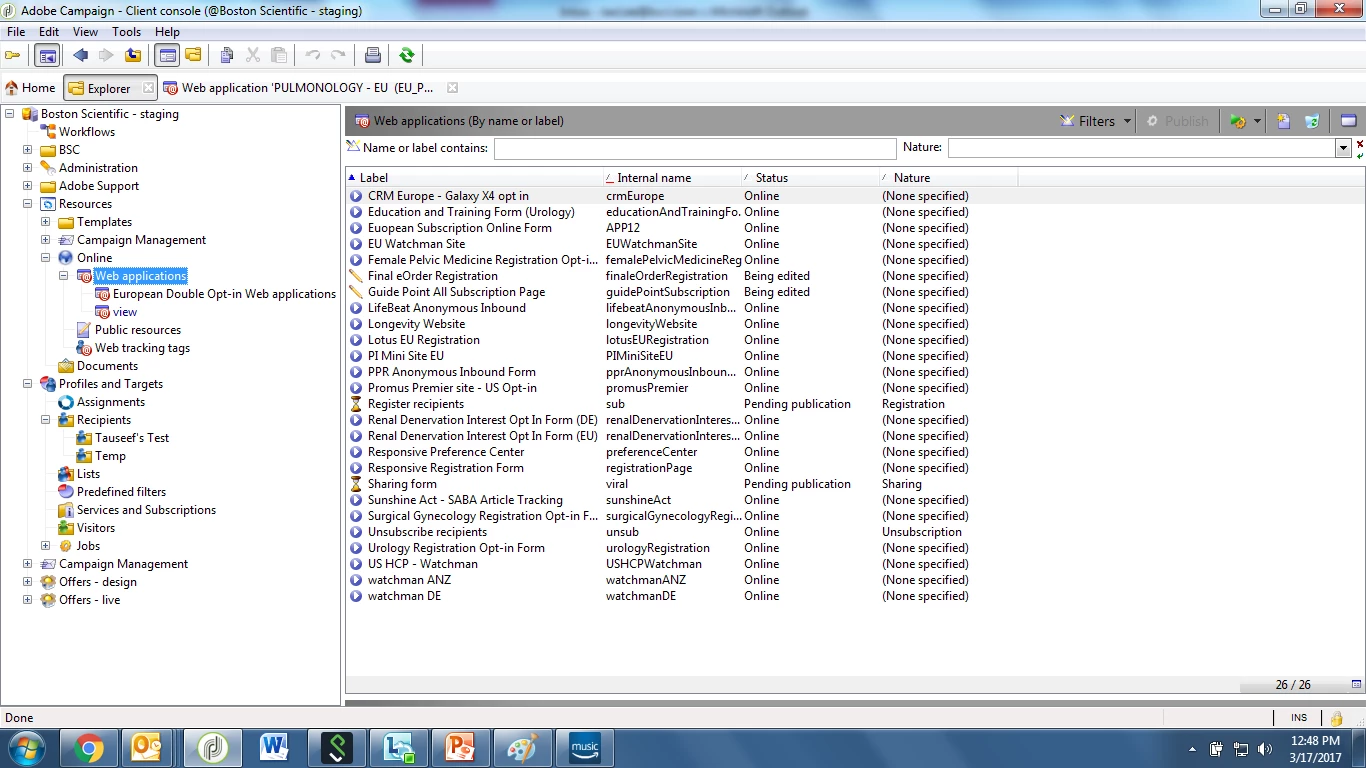Click the volume icon in the system tray
This screenshot has height=768, width=1366.
[x=1264, y=749]
